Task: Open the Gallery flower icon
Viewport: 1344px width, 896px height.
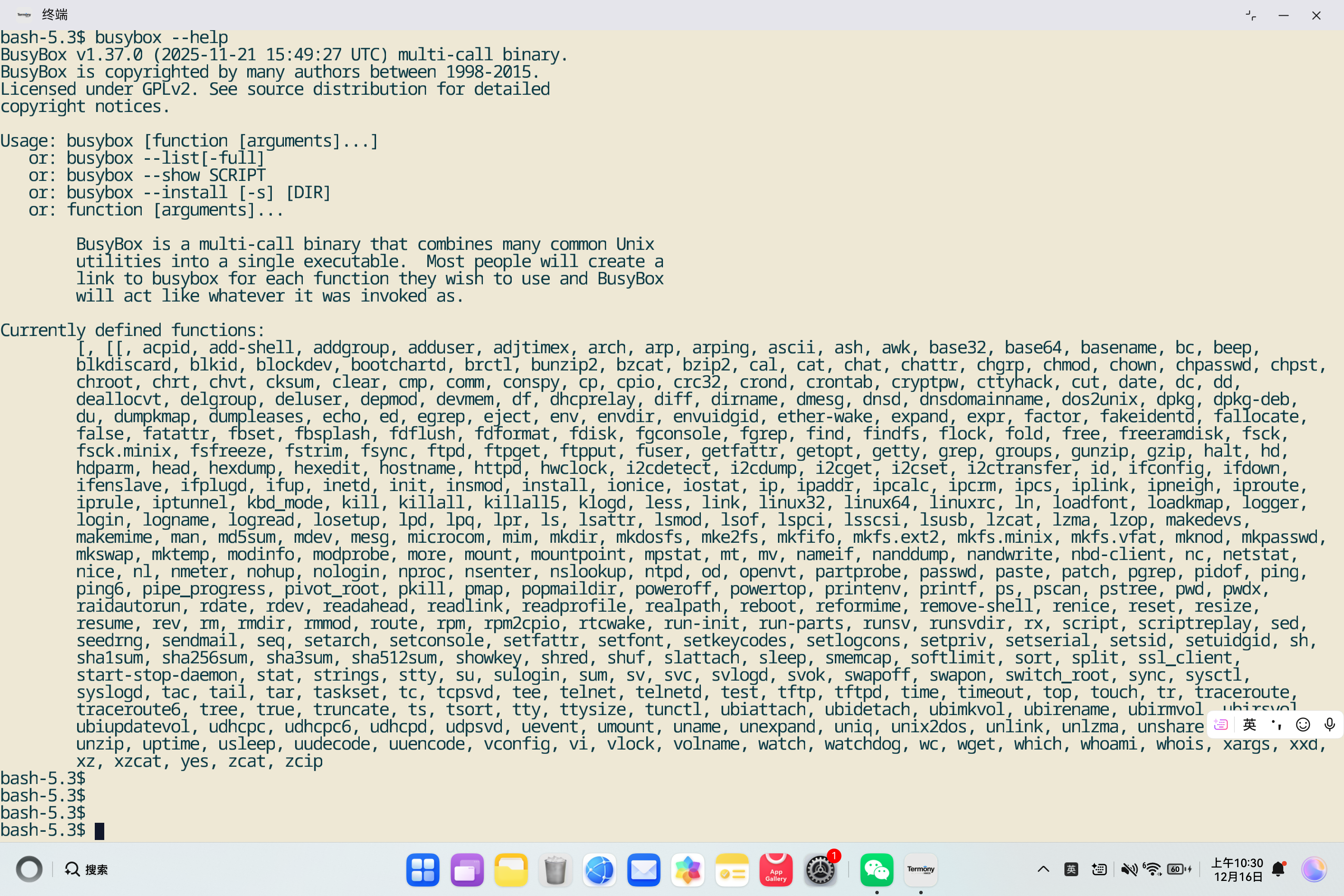Action: 688,870
